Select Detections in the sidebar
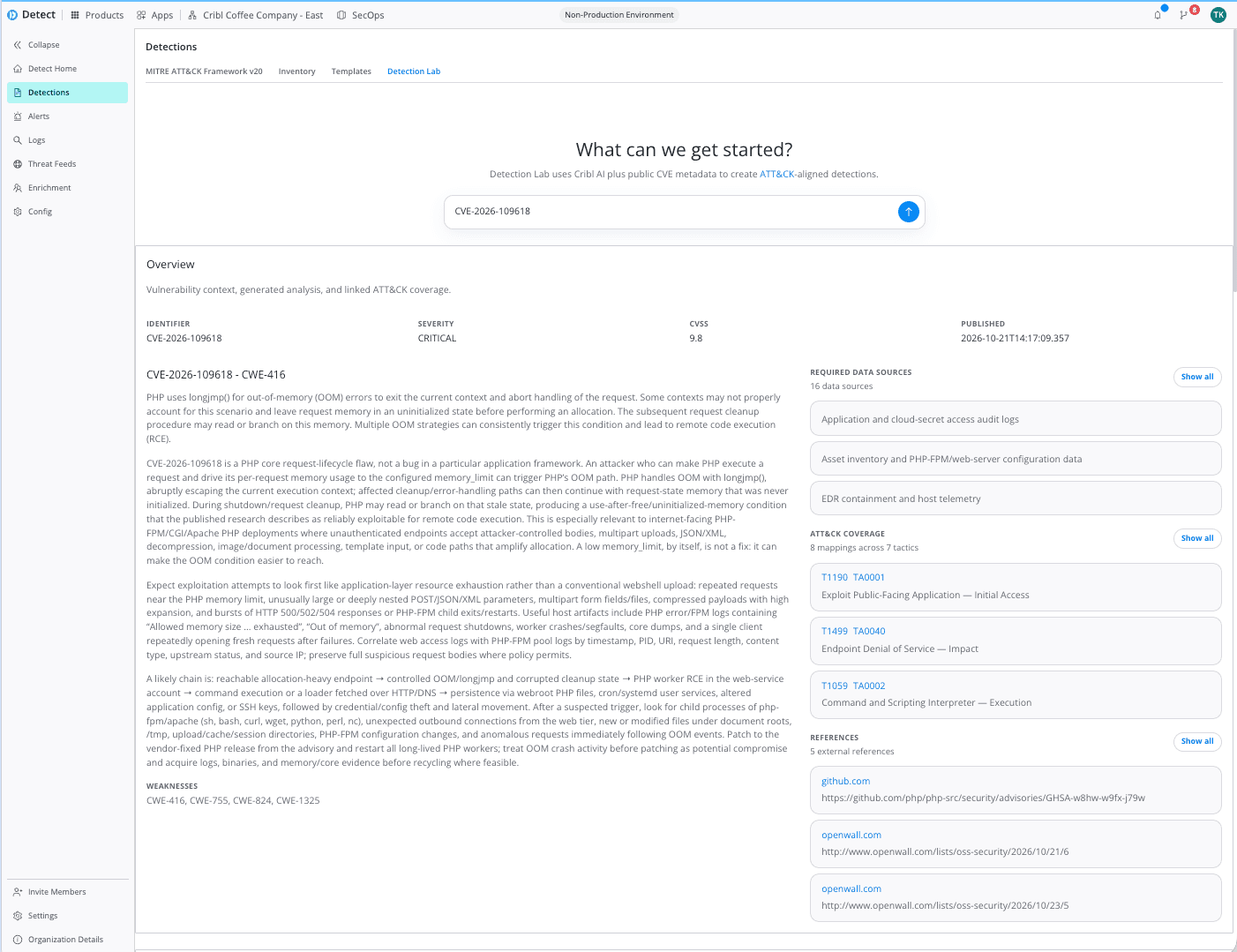This screenshot has width=1237, height=952. pyautogui.click(x=67, y=93)
